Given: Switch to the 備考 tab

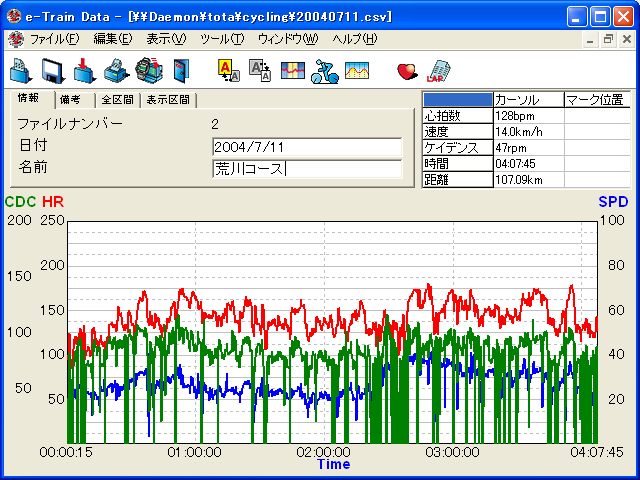Looking at the screenshot, I should click(70, 100).
